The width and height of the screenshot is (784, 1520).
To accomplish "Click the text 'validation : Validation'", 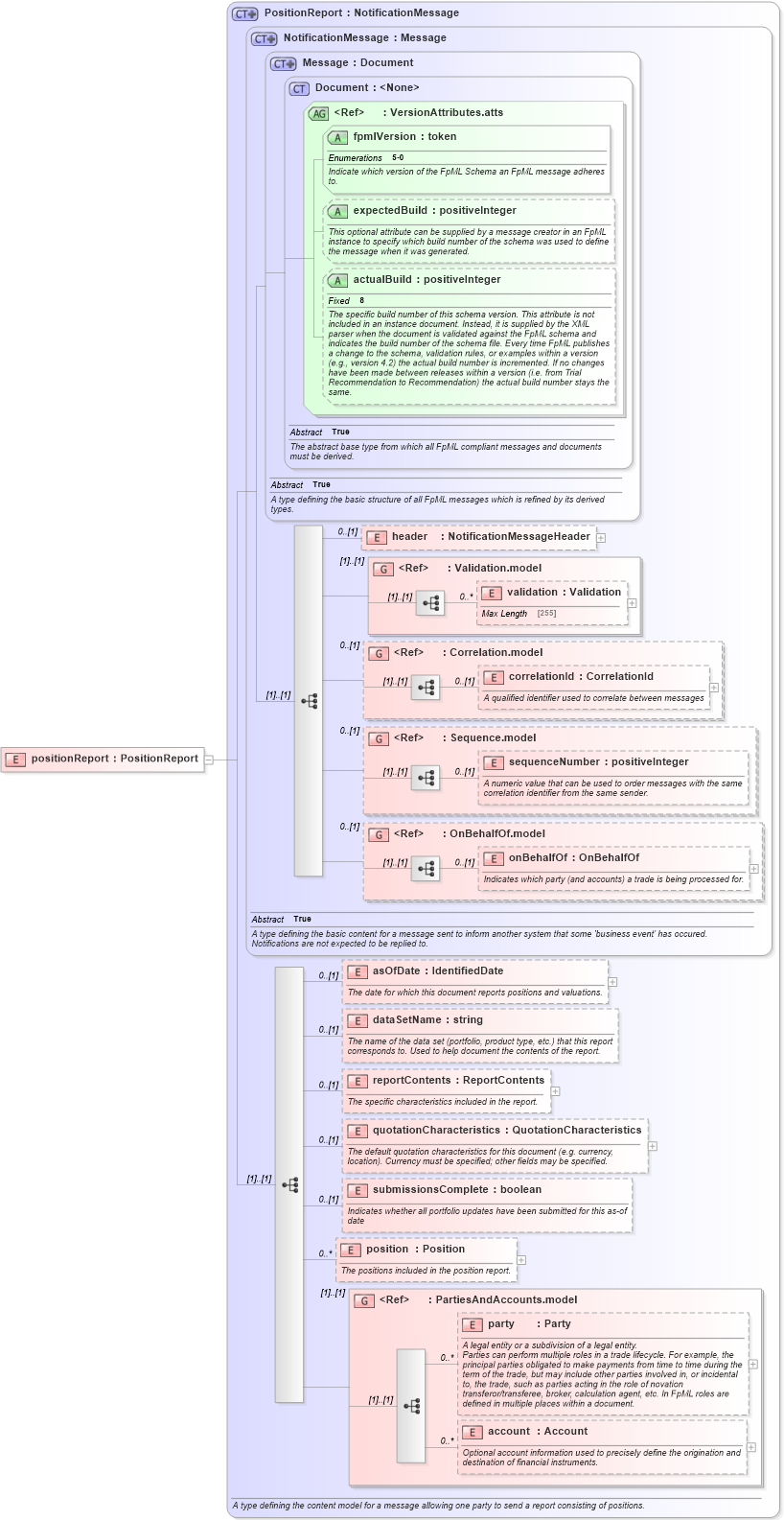I will (565, 593).
